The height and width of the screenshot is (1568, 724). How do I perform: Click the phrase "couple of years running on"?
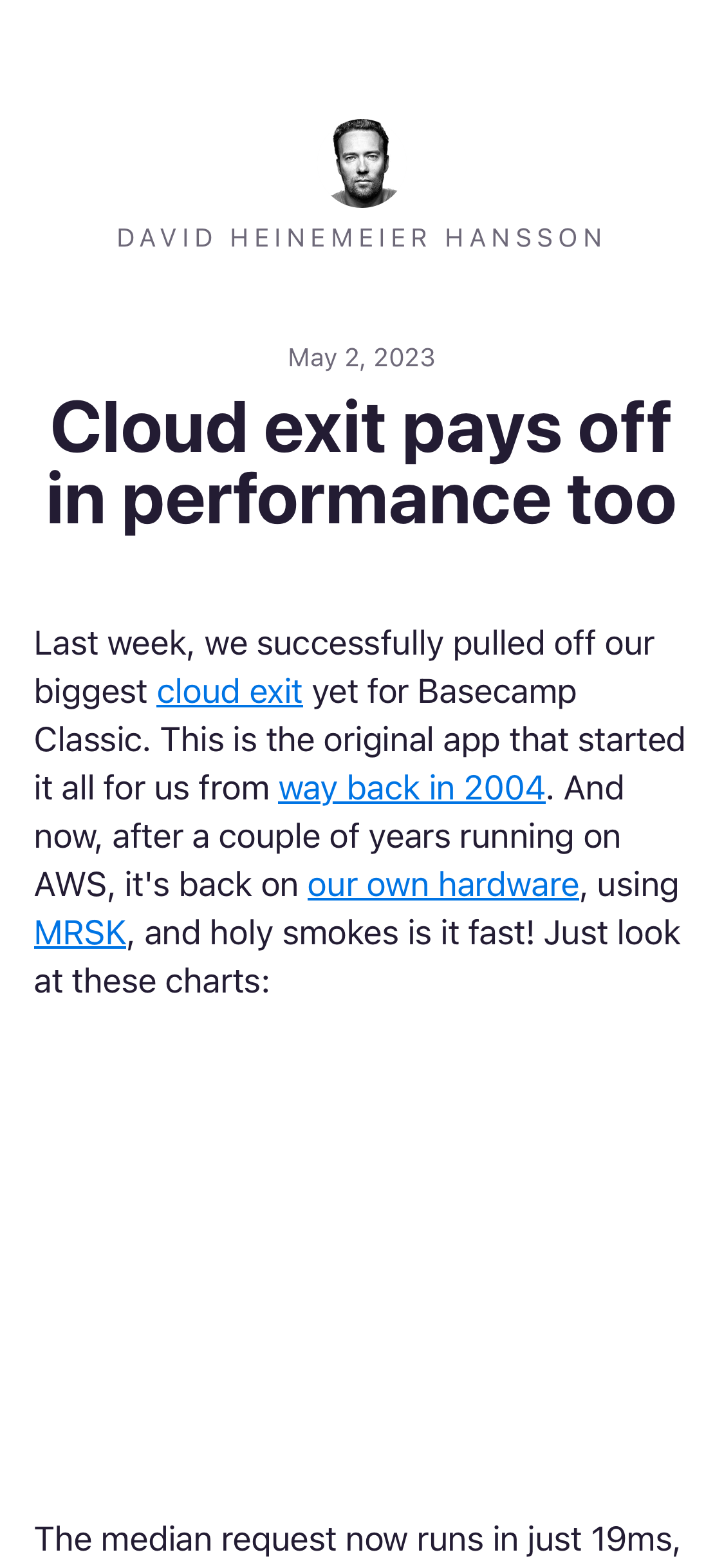point(420,837)
